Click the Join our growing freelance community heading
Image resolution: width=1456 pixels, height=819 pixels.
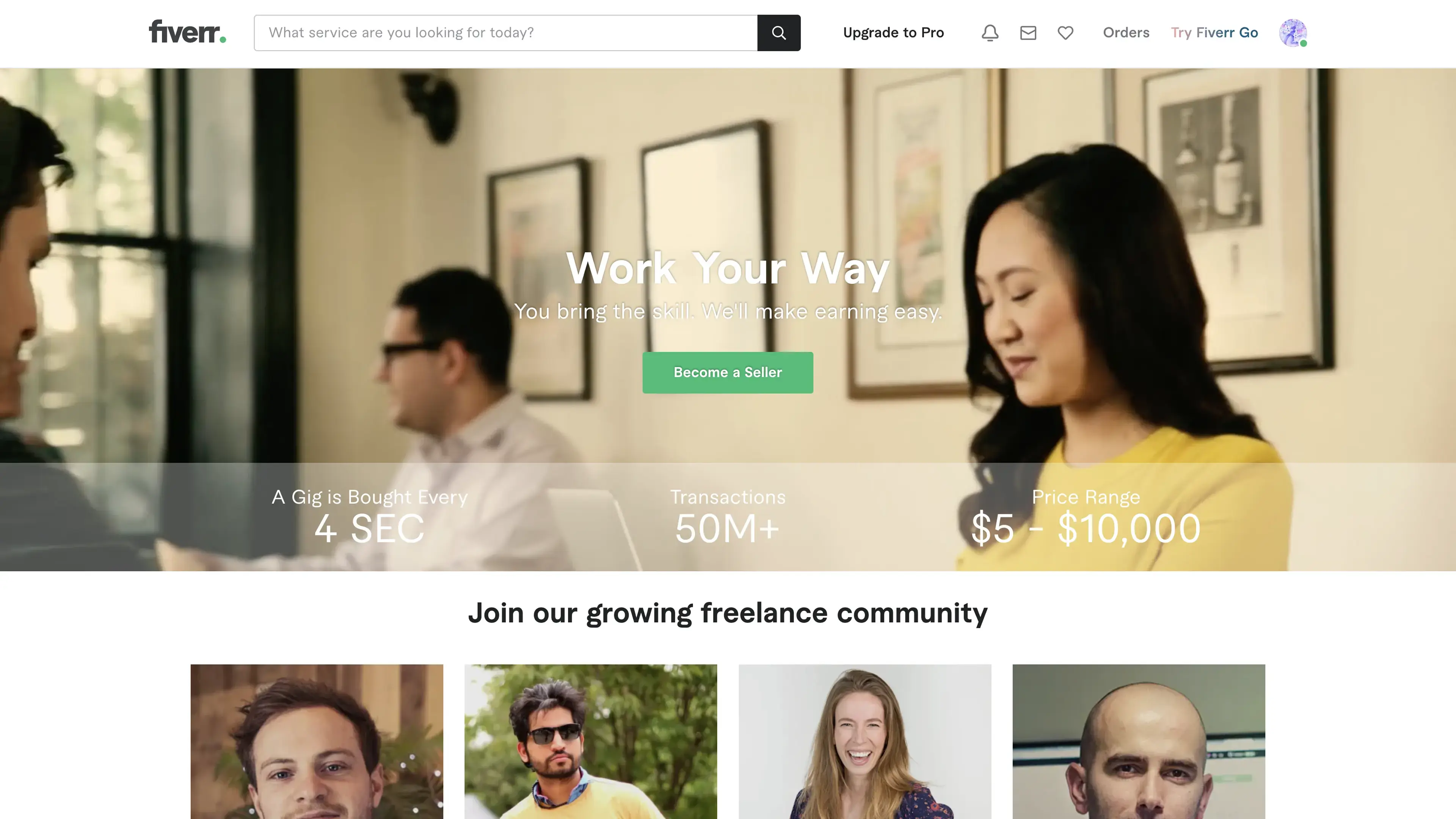coord(728,613)
